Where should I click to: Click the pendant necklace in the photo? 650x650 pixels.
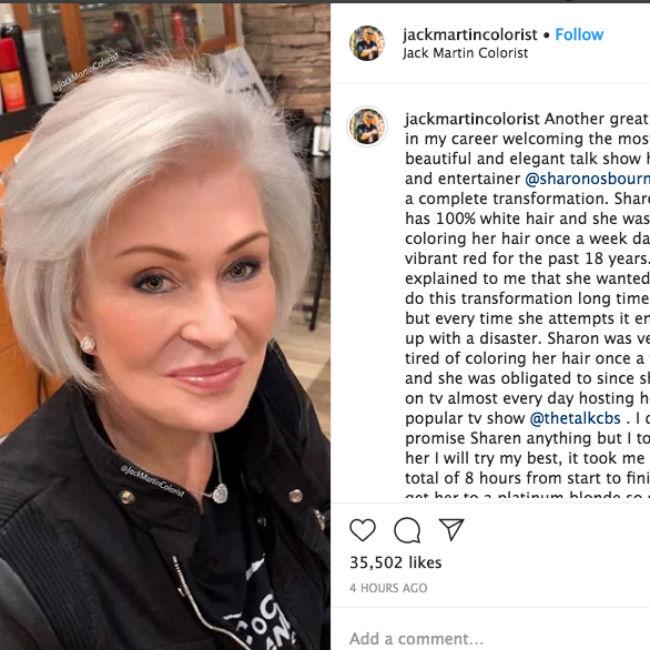point(220,493)
